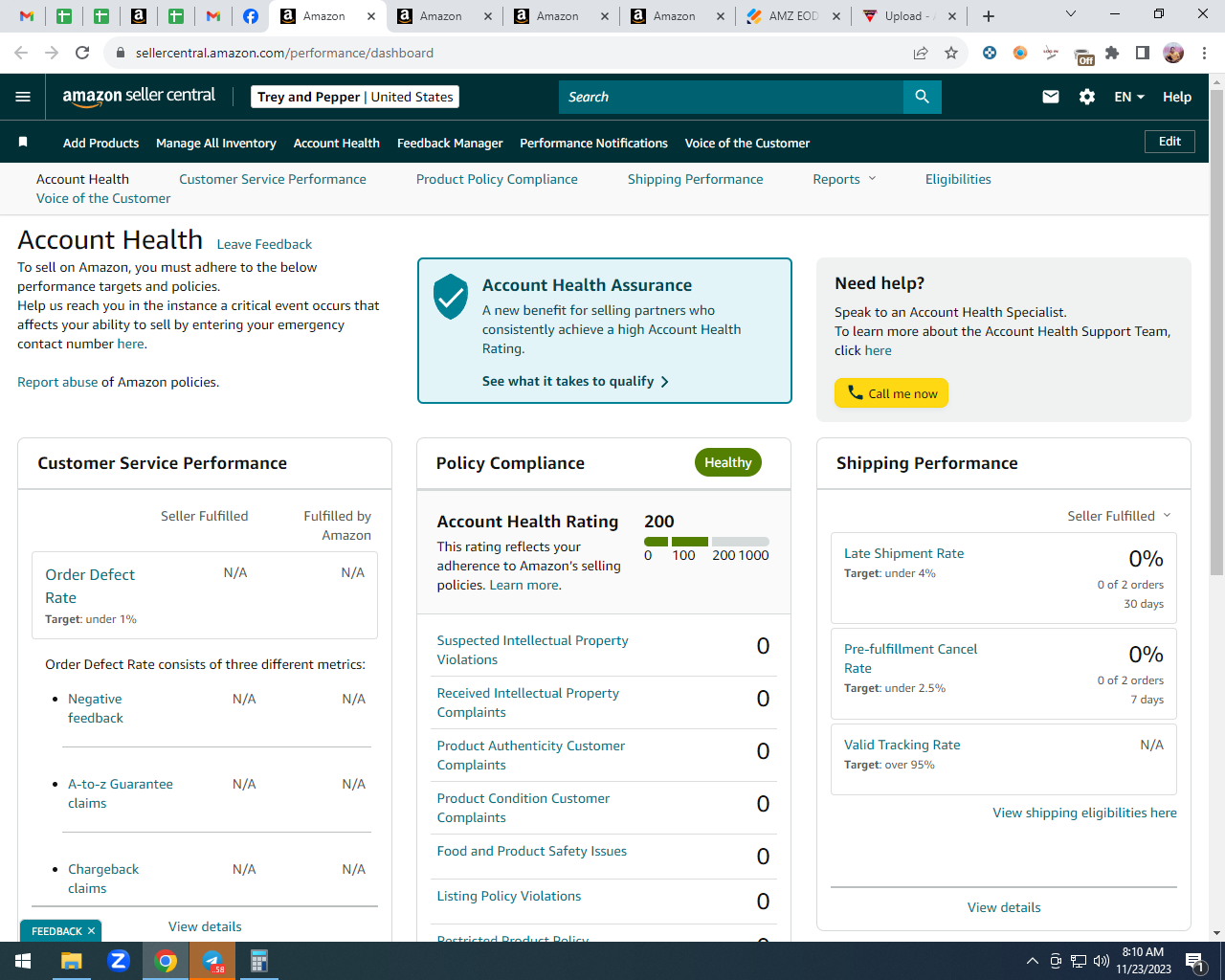This screenshot has height=980, width=1225.
Task: Open Feedback Manager
Action: click(x=450, y=143)
